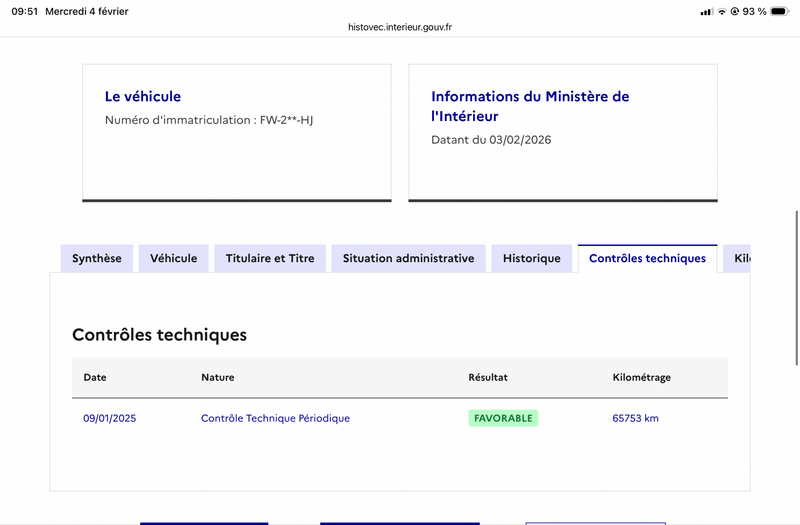Click the 65753 km mileage value
Image resolution: width=800 pixels, height=525 pixels.
635,418
